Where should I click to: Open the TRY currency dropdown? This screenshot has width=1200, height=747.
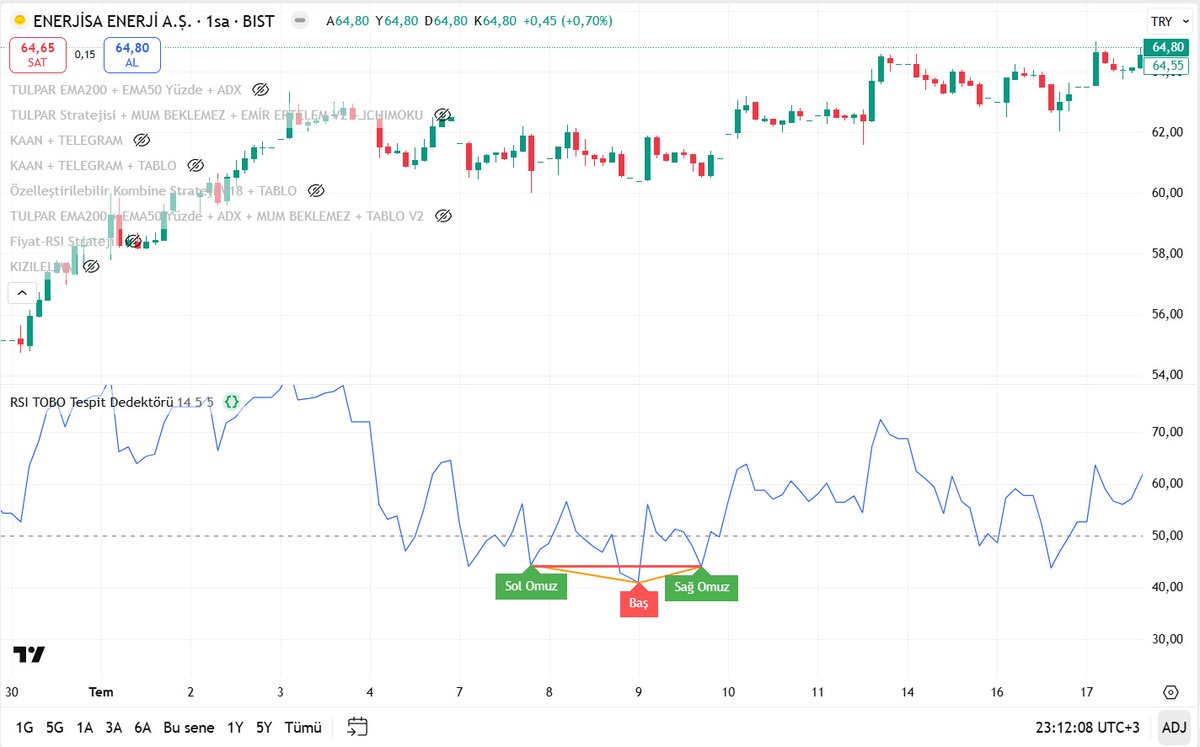click(1169, 22)
